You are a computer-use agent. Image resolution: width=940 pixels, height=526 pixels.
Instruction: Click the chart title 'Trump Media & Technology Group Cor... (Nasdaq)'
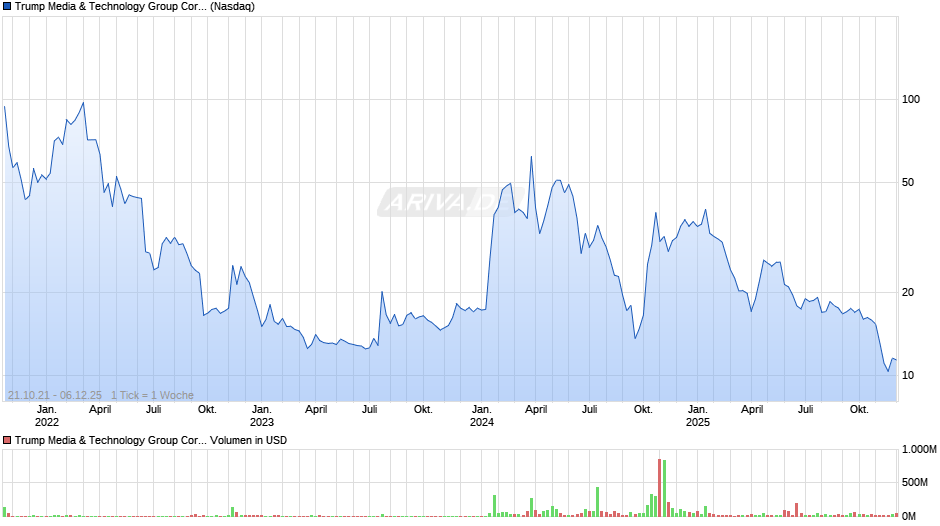pos(135,7)
